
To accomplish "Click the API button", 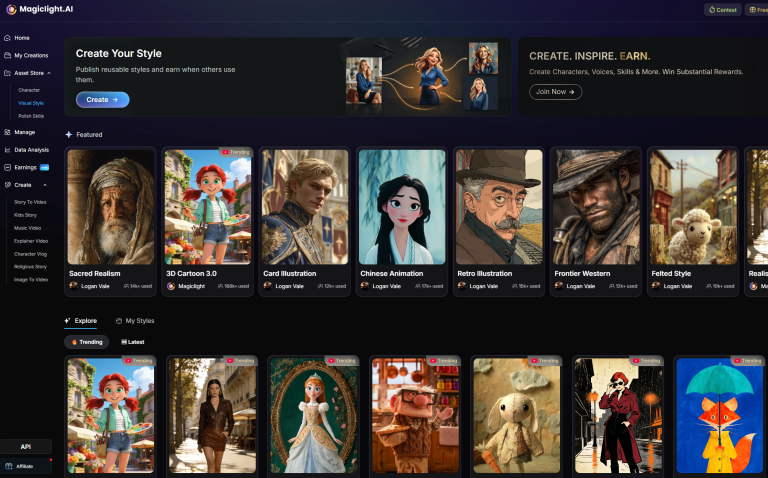I will point(26,447).
